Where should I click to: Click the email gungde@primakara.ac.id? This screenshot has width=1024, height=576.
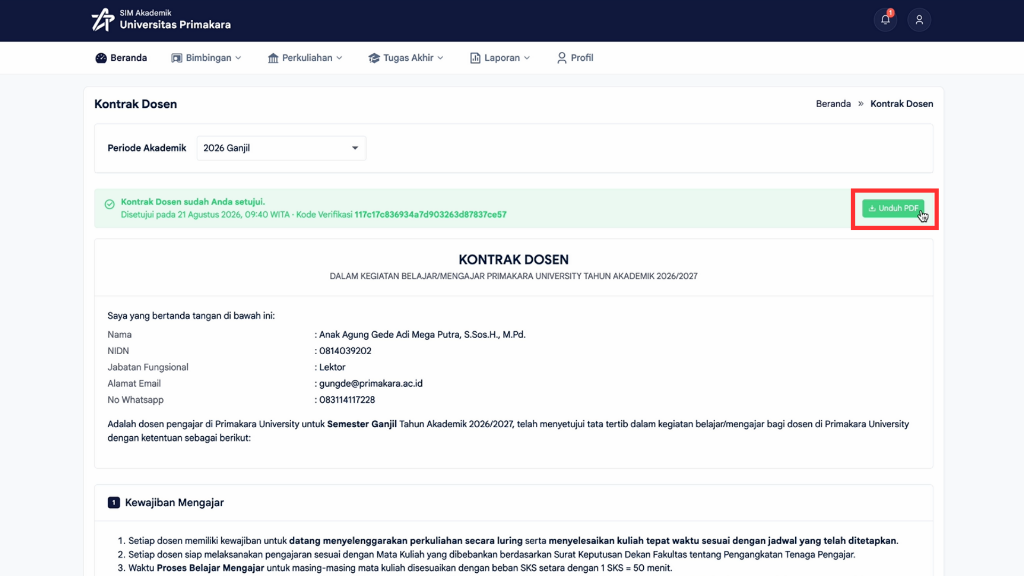(370, 383)
